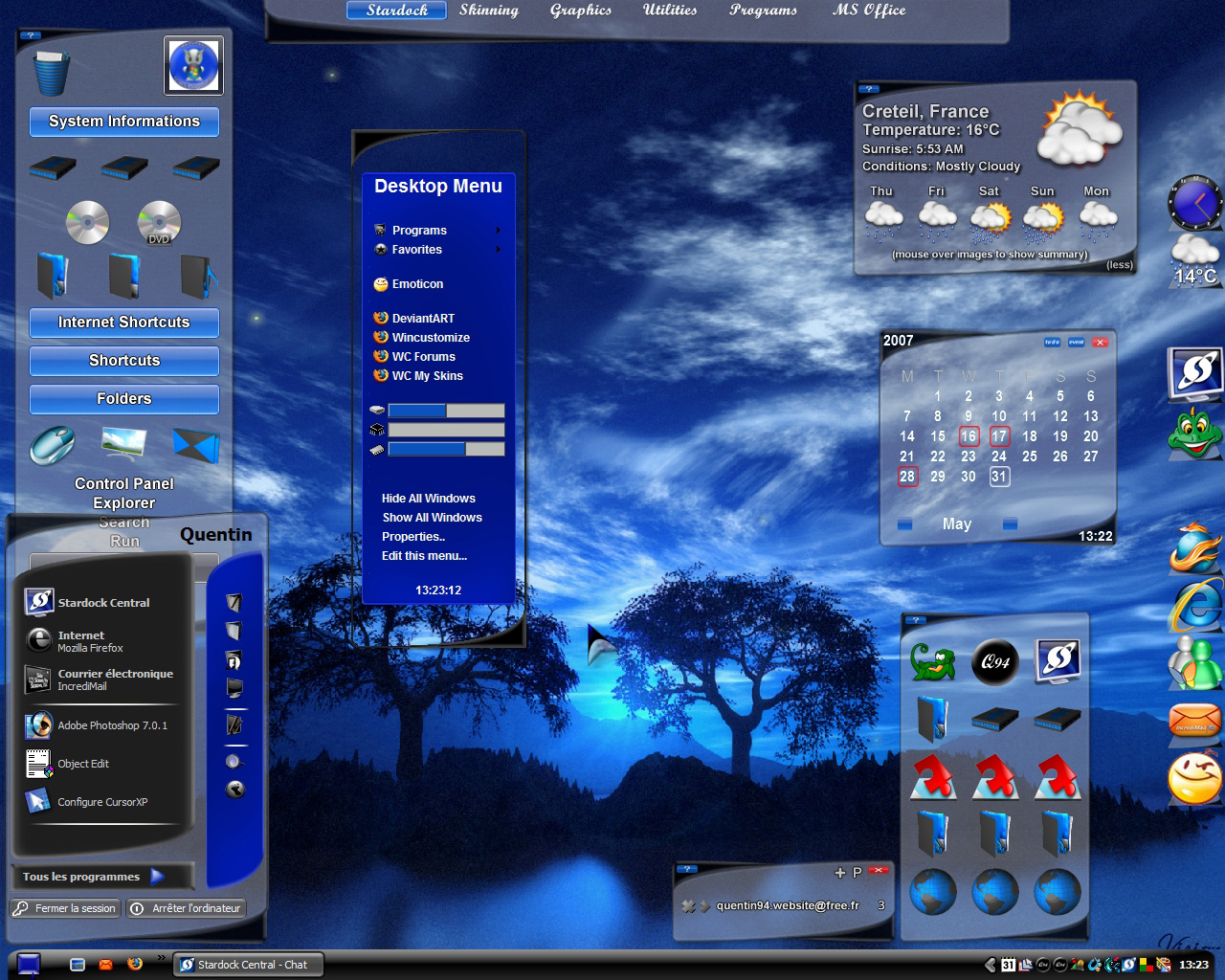Toggle the calendar to-do button

(x=1052, y=342)
